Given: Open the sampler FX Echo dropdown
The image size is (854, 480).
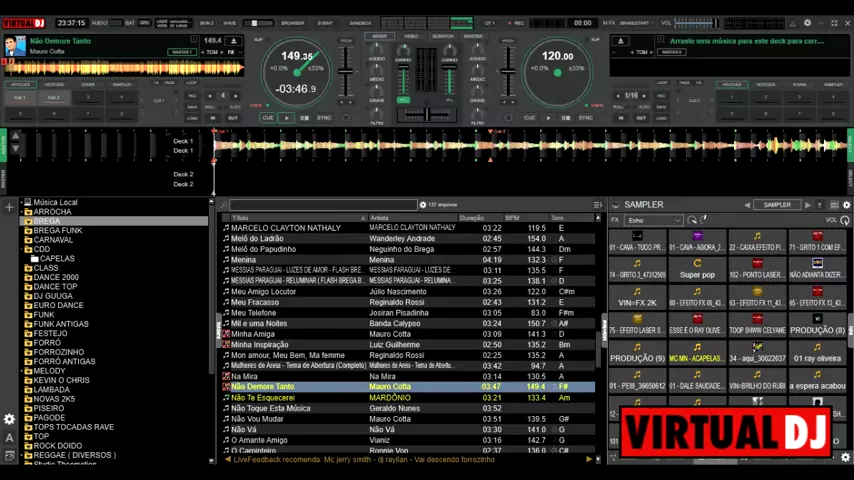Looking at the screenshot, I should click(x=653, y=220).
